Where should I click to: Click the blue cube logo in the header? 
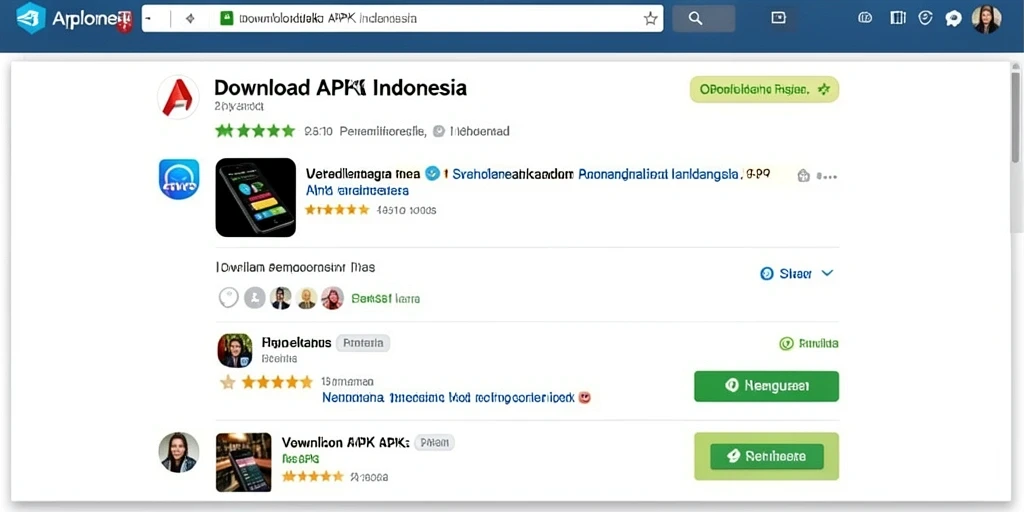pos(31,18)
